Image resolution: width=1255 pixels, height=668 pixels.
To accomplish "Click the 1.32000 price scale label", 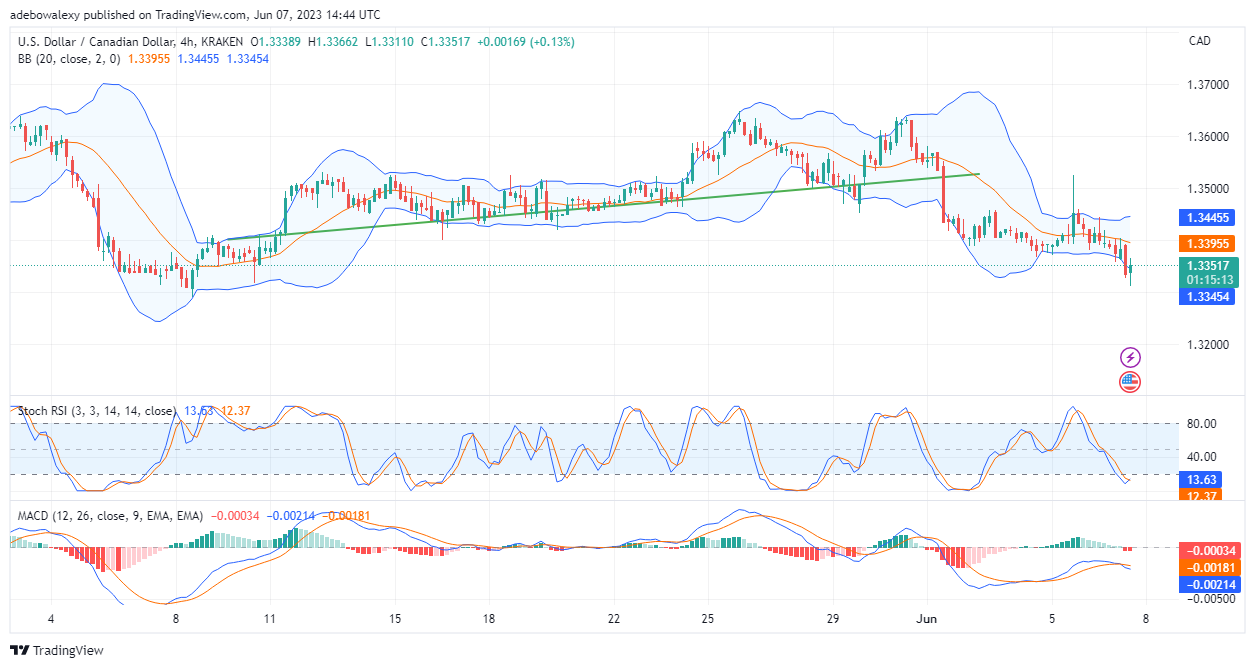I will (x=1207, y=345).
